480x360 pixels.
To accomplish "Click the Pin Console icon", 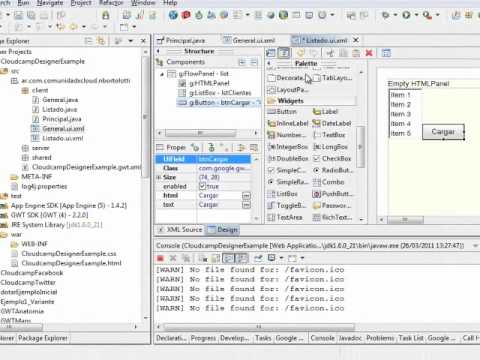I will [258, 258].
